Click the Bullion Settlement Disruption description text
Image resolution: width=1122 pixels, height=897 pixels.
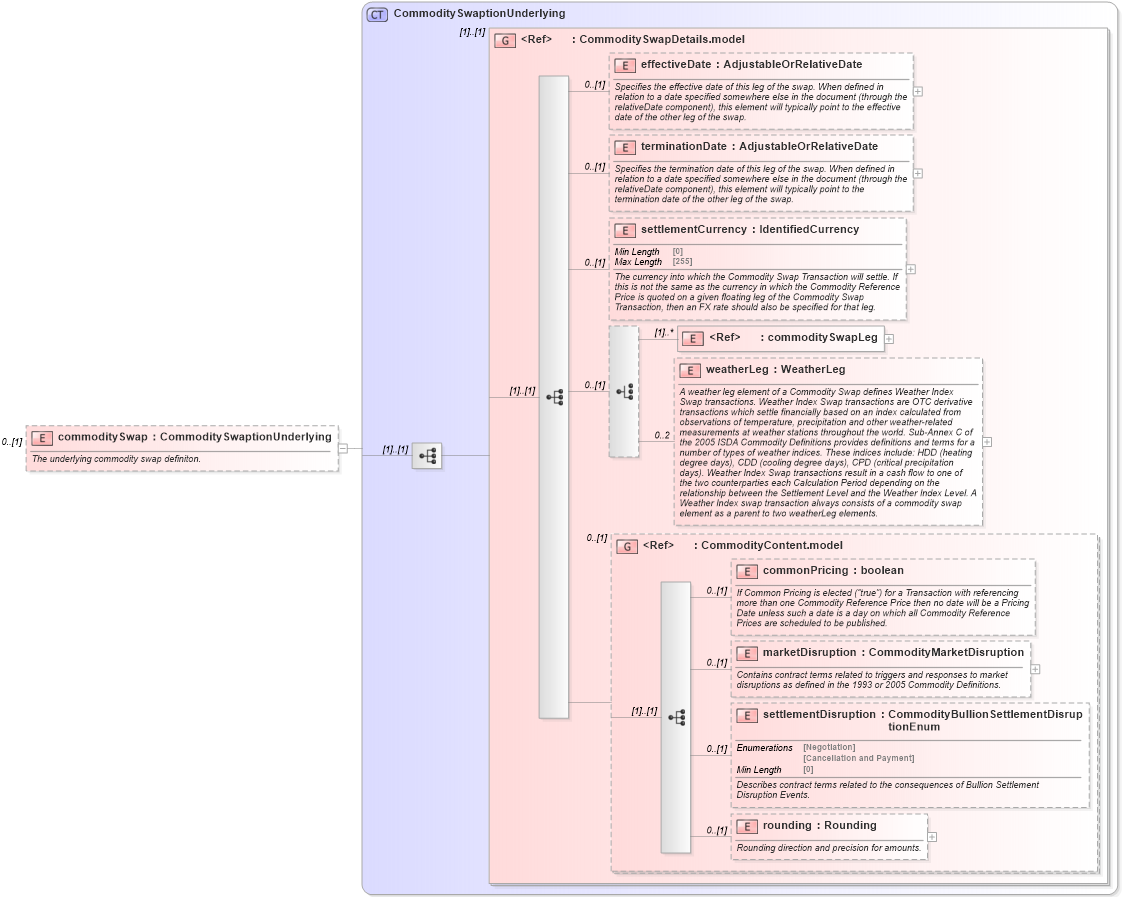[x=888, y=790]
